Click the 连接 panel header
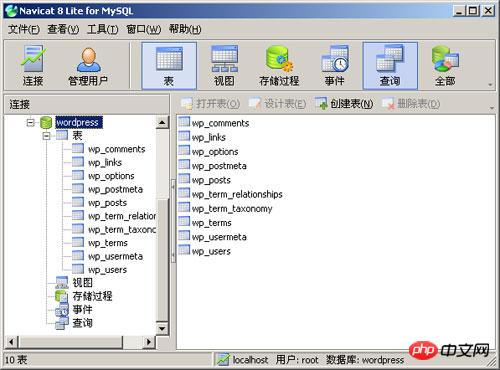The image size is (500, 370). tap(87, 104)
